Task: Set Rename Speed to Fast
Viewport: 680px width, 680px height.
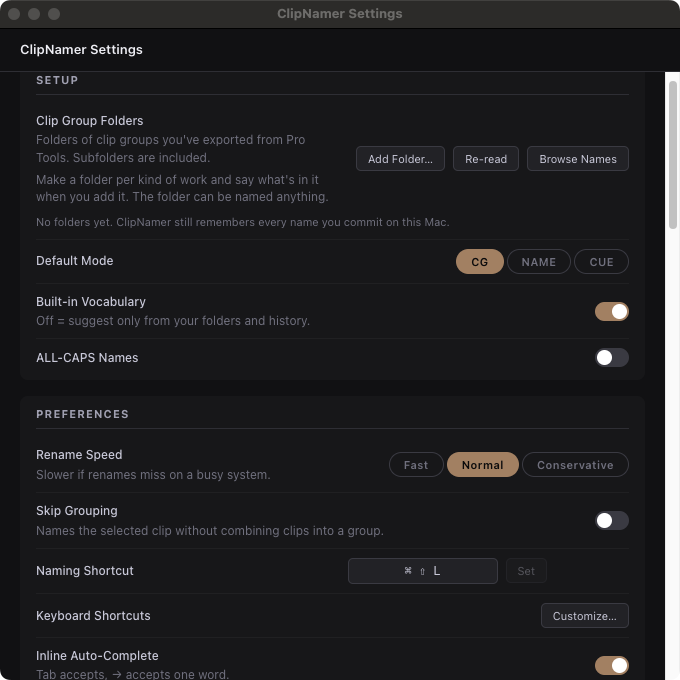Action: [x=416, y=464]
